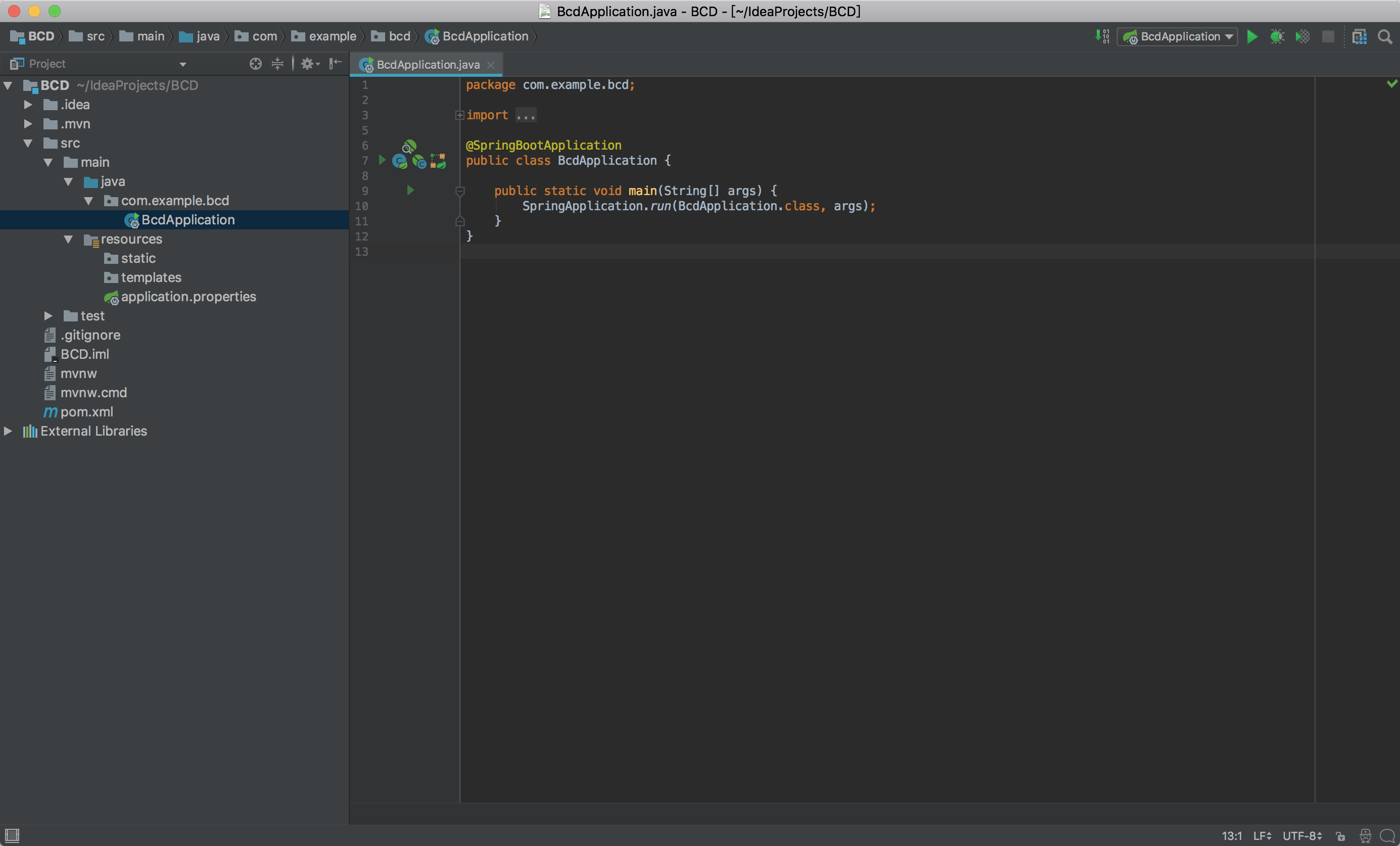Click Run with Coverage icon

click(x=1302, y=37)
